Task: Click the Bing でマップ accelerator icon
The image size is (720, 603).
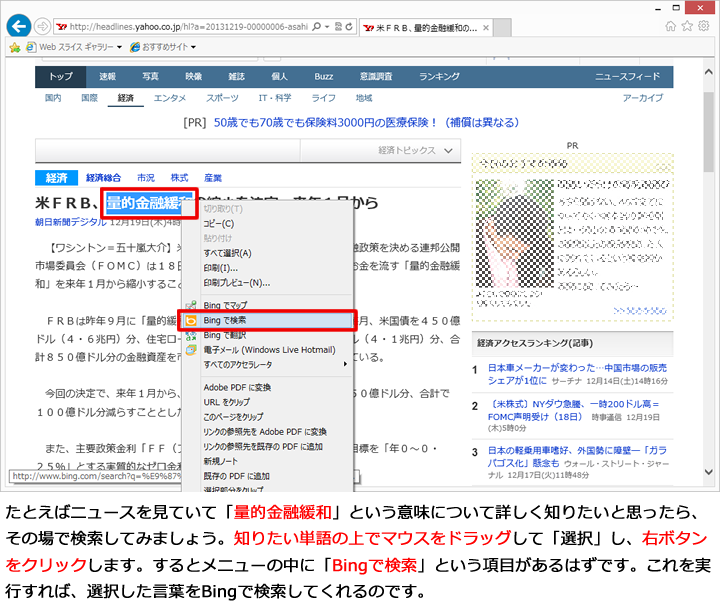Action: click(191, 305)
